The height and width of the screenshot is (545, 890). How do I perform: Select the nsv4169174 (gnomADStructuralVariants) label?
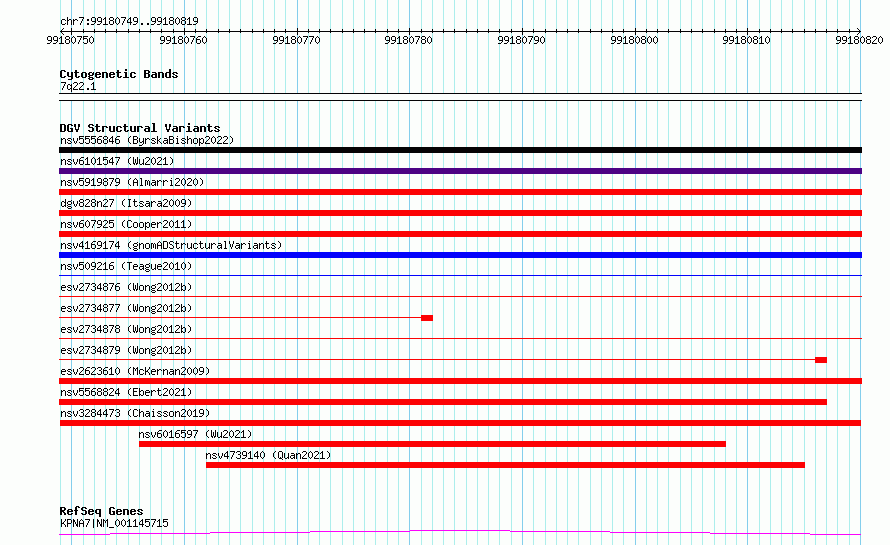pyautogui.click(x=171, y=245)
